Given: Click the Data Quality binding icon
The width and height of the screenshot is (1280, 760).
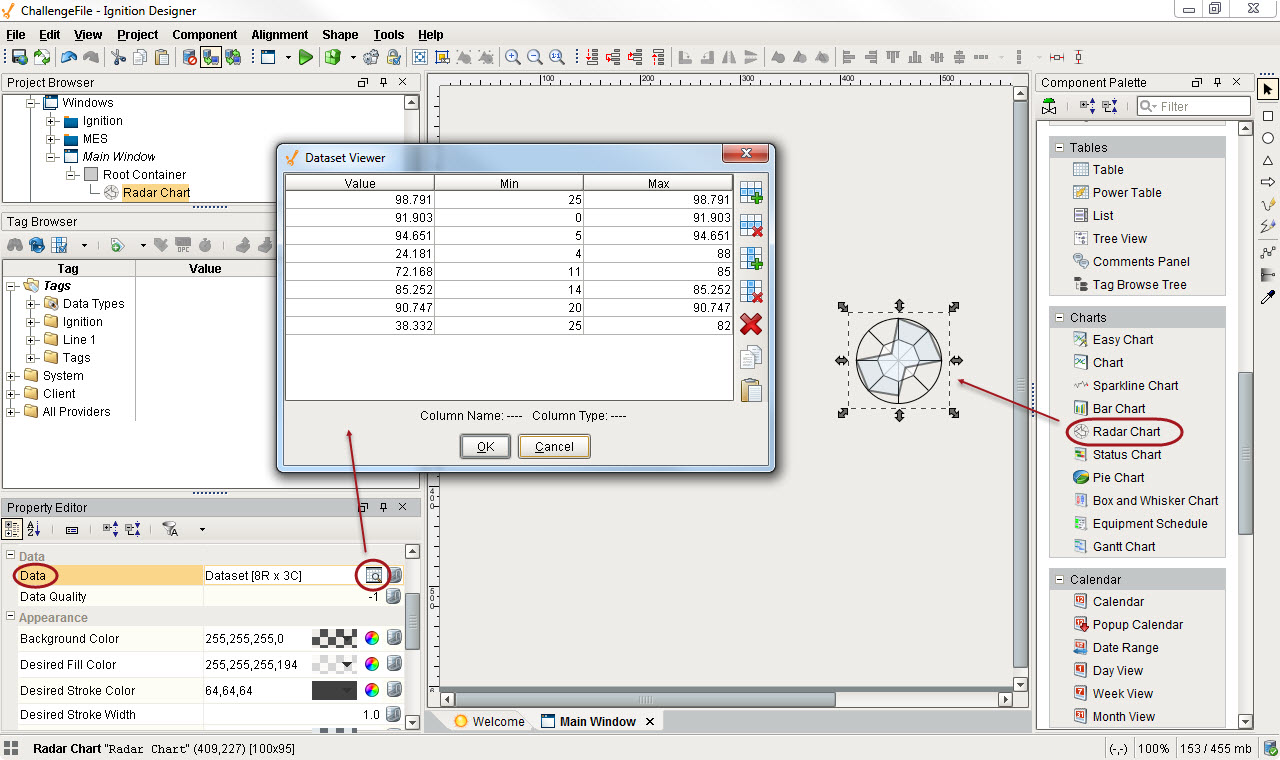Looking at the screenshot, I should tap(394, 596).
